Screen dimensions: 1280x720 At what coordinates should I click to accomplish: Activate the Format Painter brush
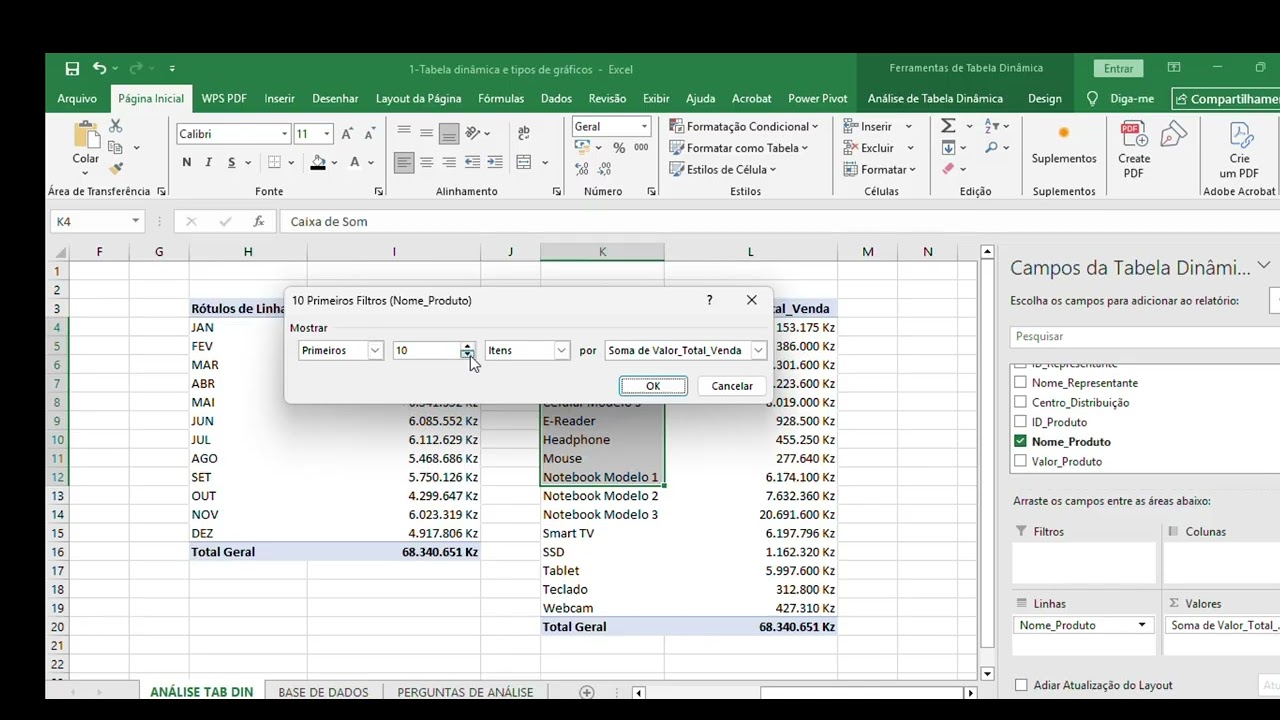coord(115,169)
